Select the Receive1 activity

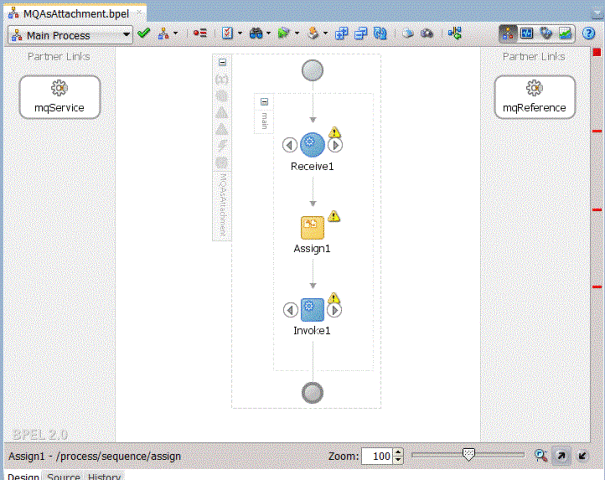pyautogui.click(x=312, y=145)
